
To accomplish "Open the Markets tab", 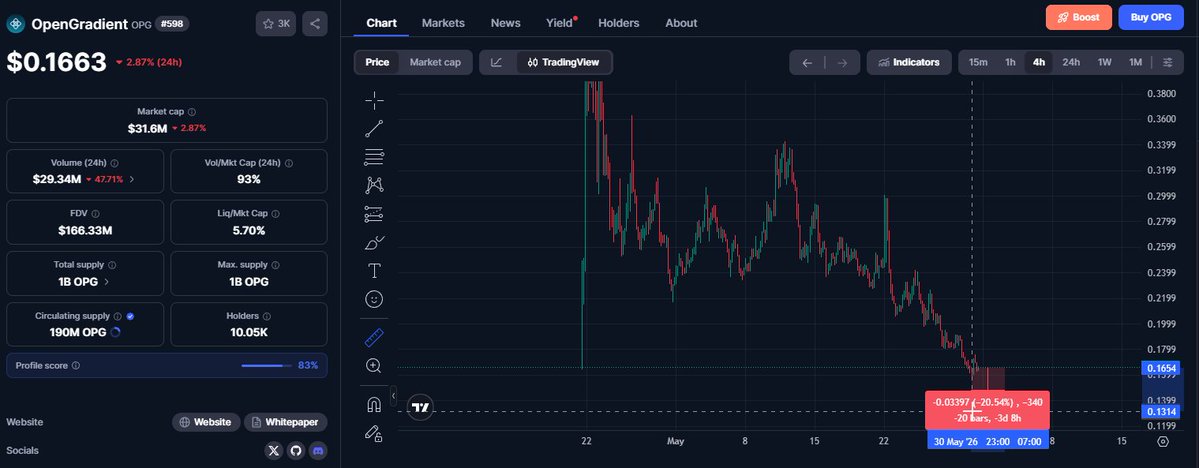I will [444, 23].
